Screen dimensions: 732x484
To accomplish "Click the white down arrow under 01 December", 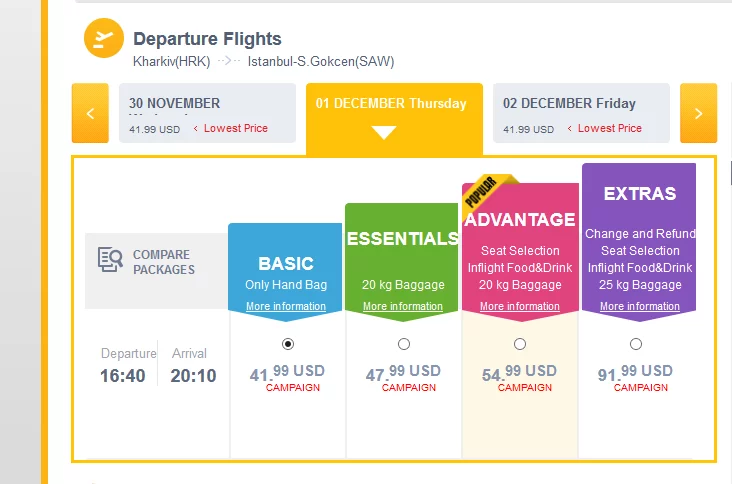I will [384, 132].
